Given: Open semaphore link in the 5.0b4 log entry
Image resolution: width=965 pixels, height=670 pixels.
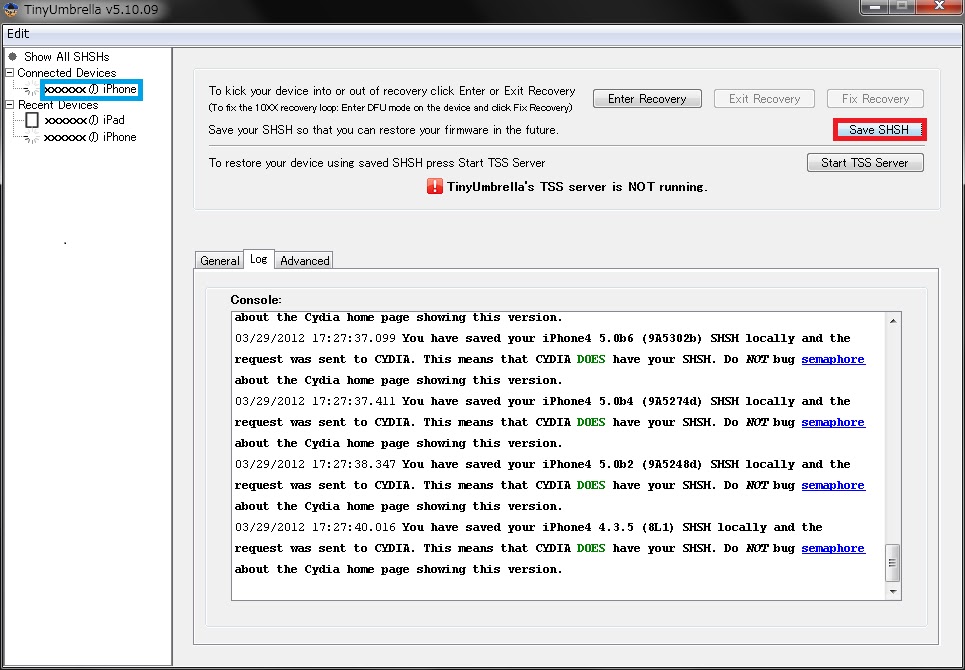Looking at the screenshot, I should [x=833, y=422].
